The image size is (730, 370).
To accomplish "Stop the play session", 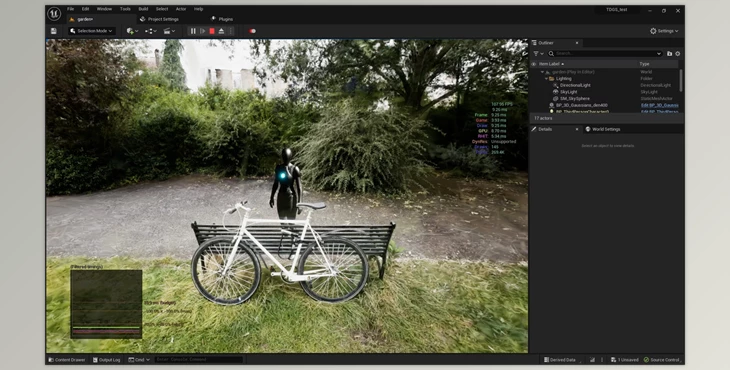I will (x=212, y=31).
